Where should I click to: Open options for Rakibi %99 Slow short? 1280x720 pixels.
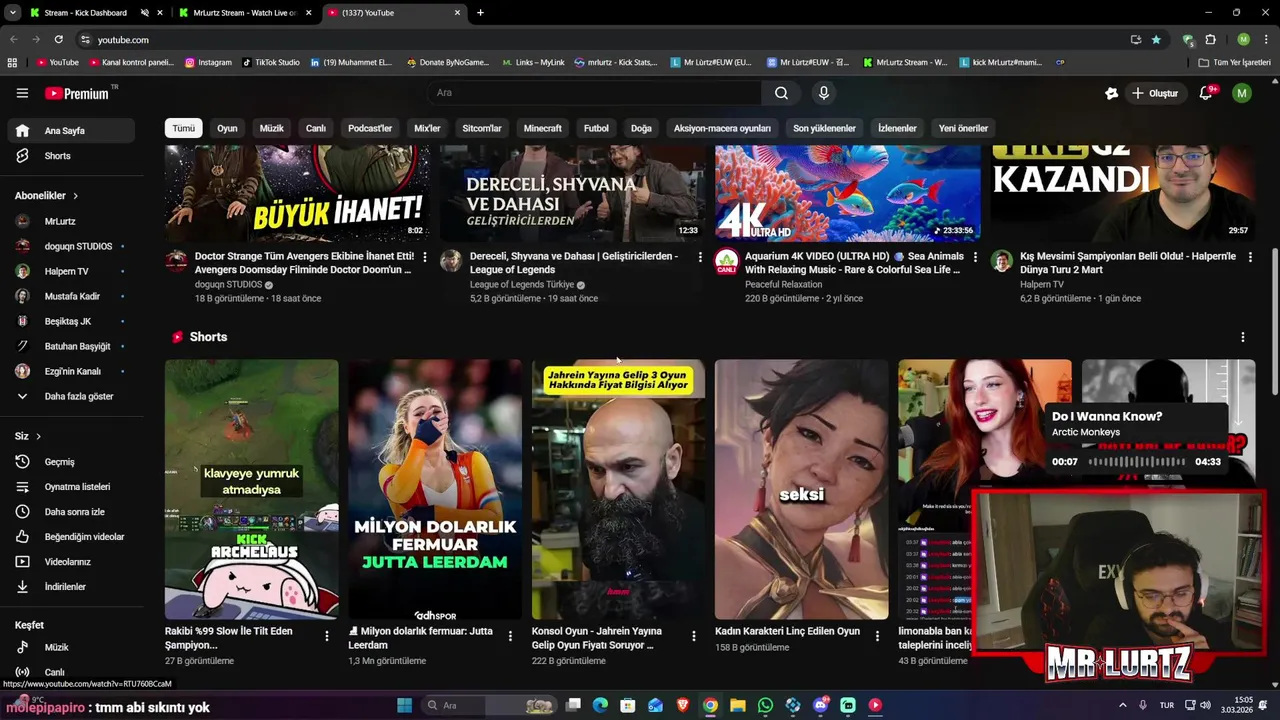pos(327,635)
